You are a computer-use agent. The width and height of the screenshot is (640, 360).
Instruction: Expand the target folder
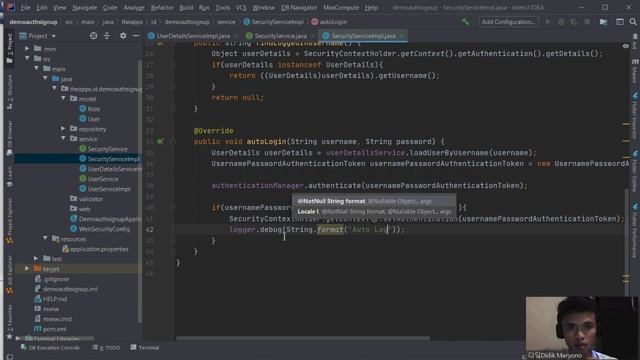click(27, 269)
